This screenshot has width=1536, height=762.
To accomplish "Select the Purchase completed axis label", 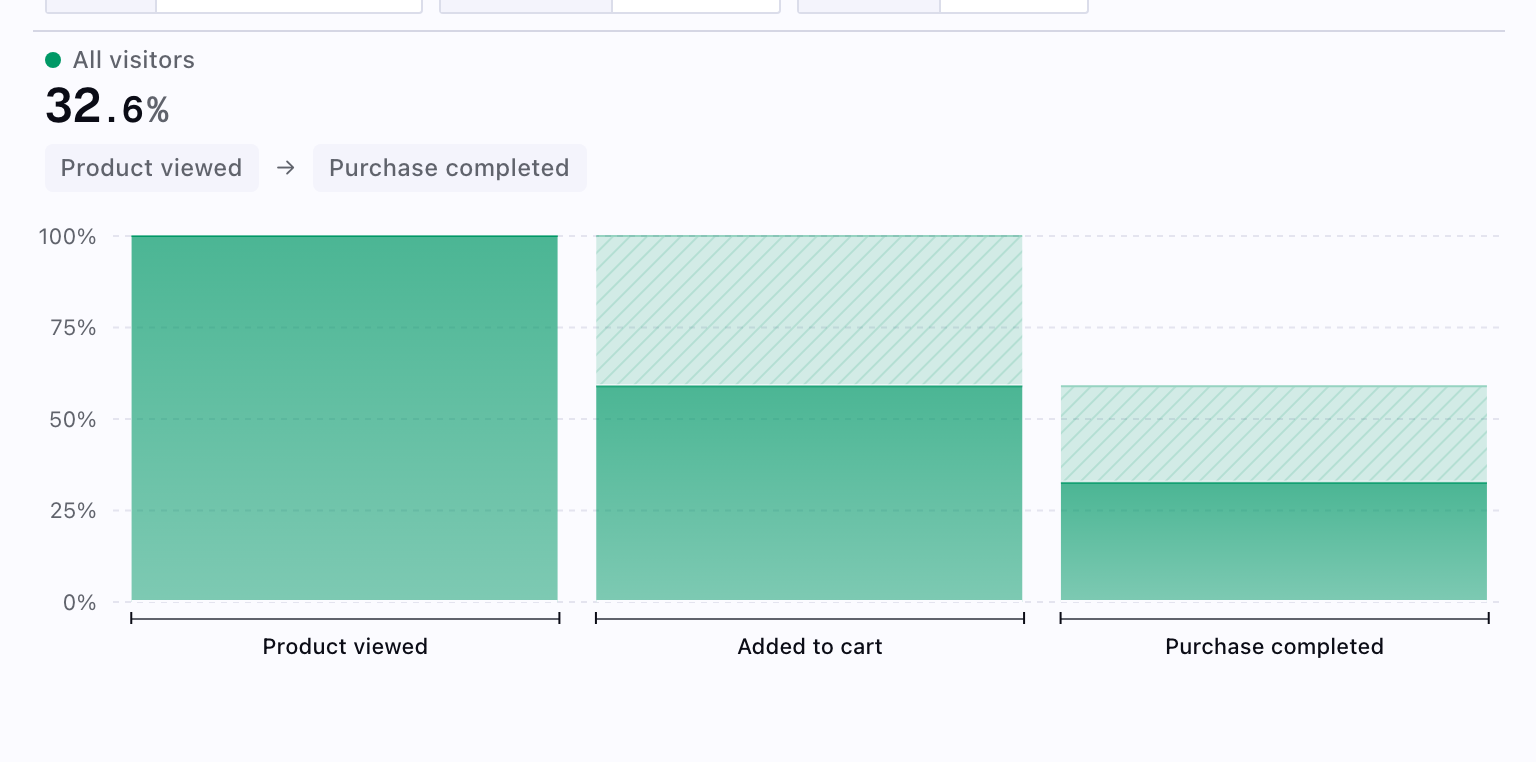I will click(1273, 647).
